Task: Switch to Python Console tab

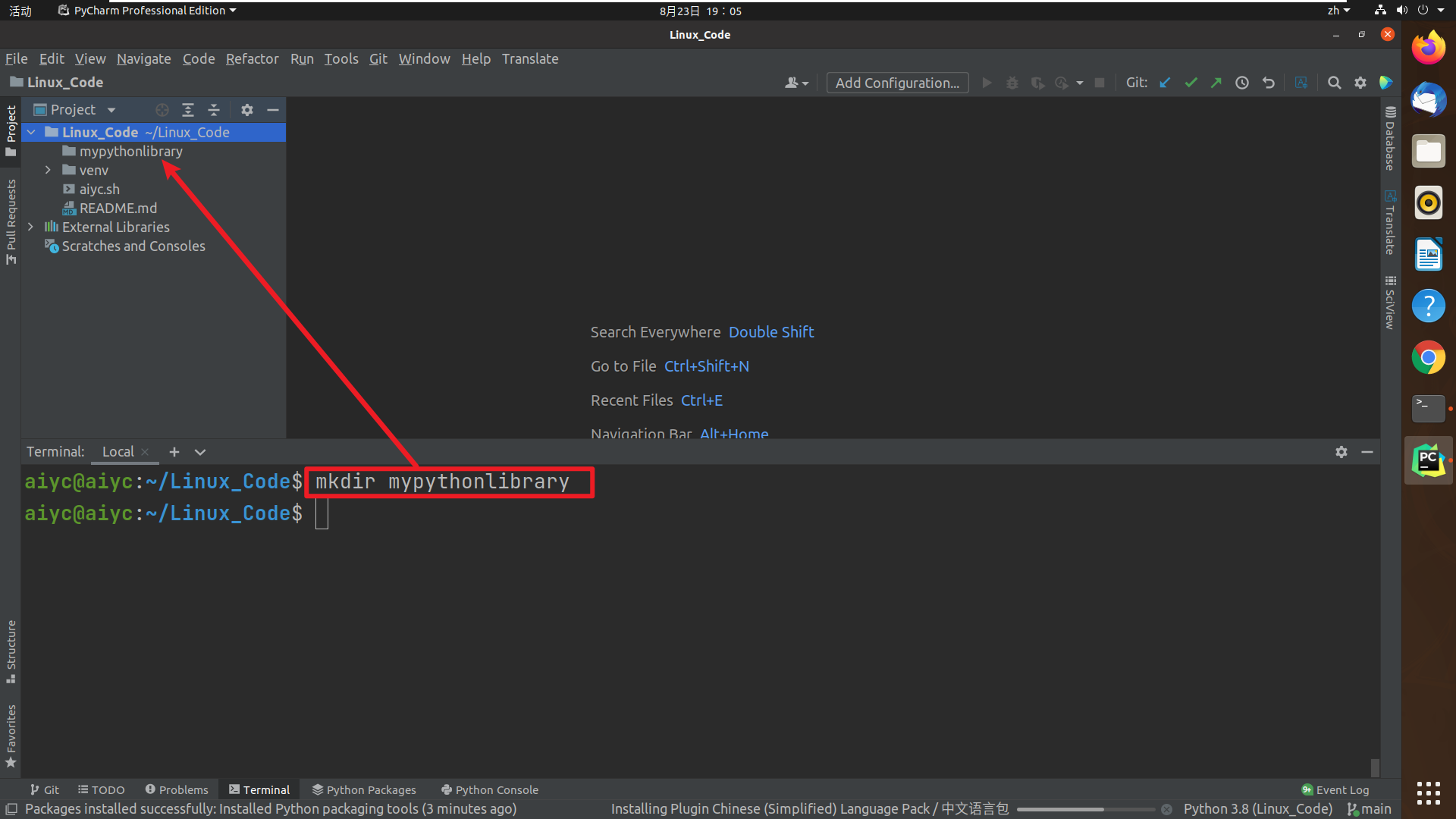Action: [x=490, y=789]
